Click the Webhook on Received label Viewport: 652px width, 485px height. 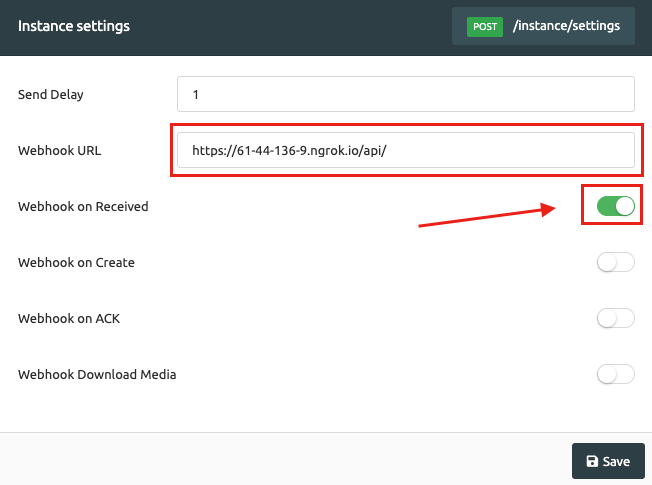[x=83, y=207]
